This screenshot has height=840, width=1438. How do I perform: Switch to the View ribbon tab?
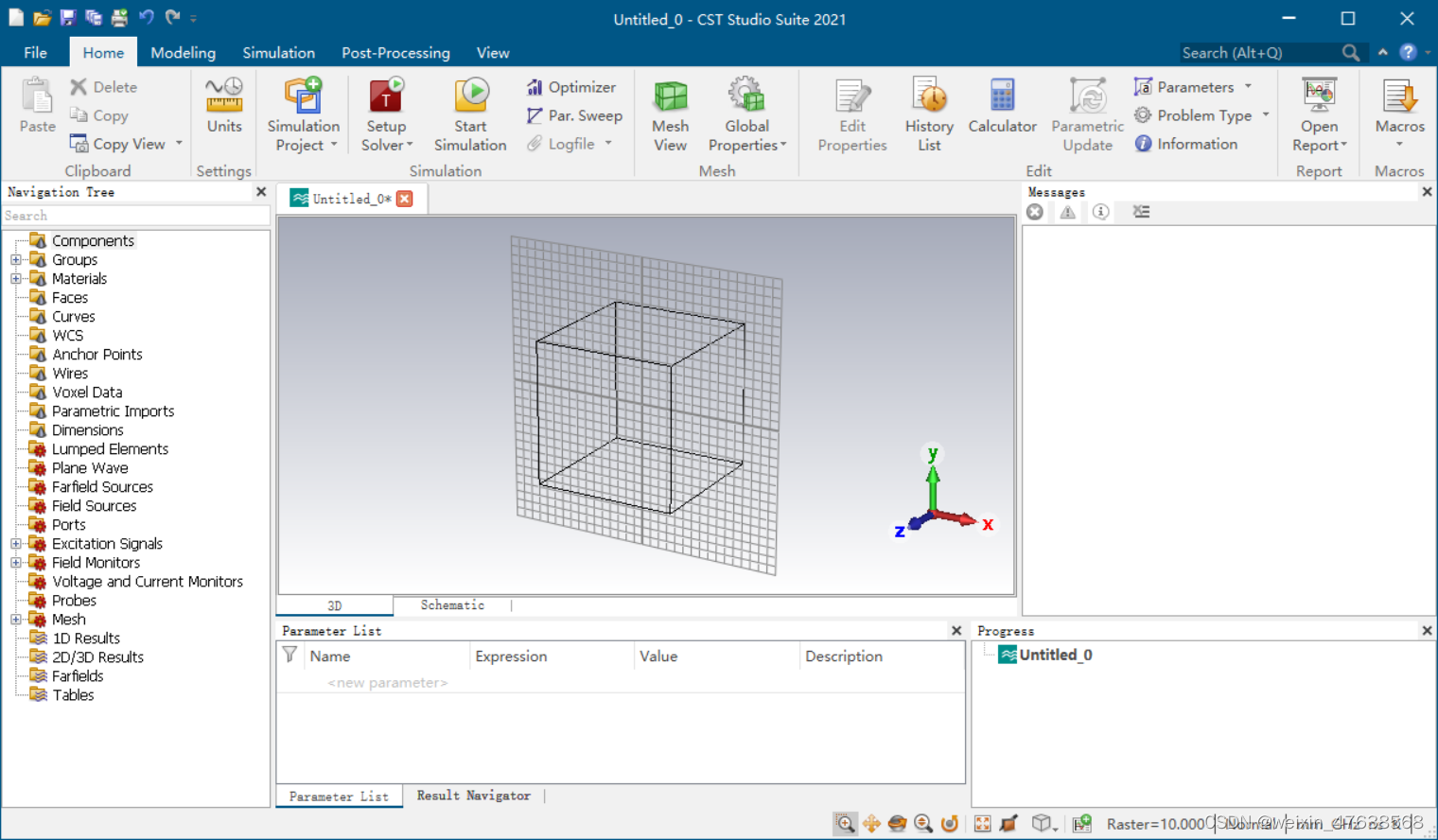coord(492,53)
